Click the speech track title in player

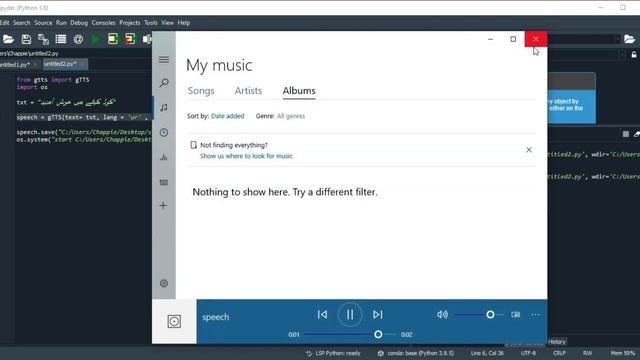216,317
